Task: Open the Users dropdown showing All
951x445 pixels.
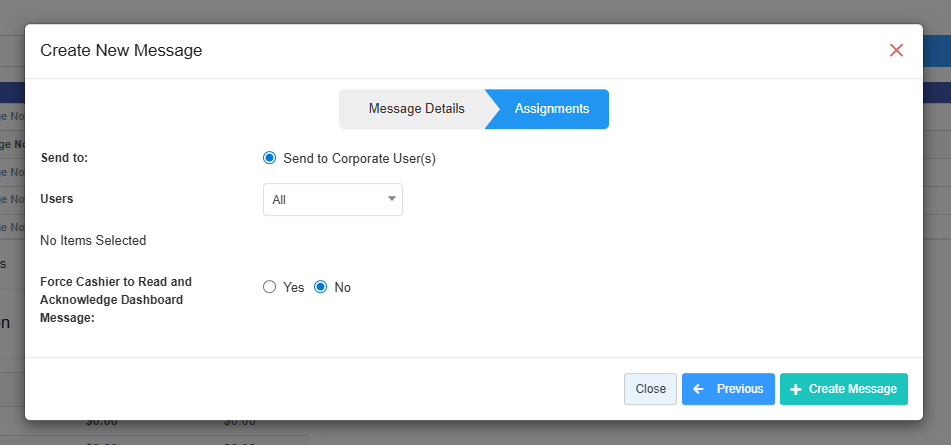Action: 332,200
